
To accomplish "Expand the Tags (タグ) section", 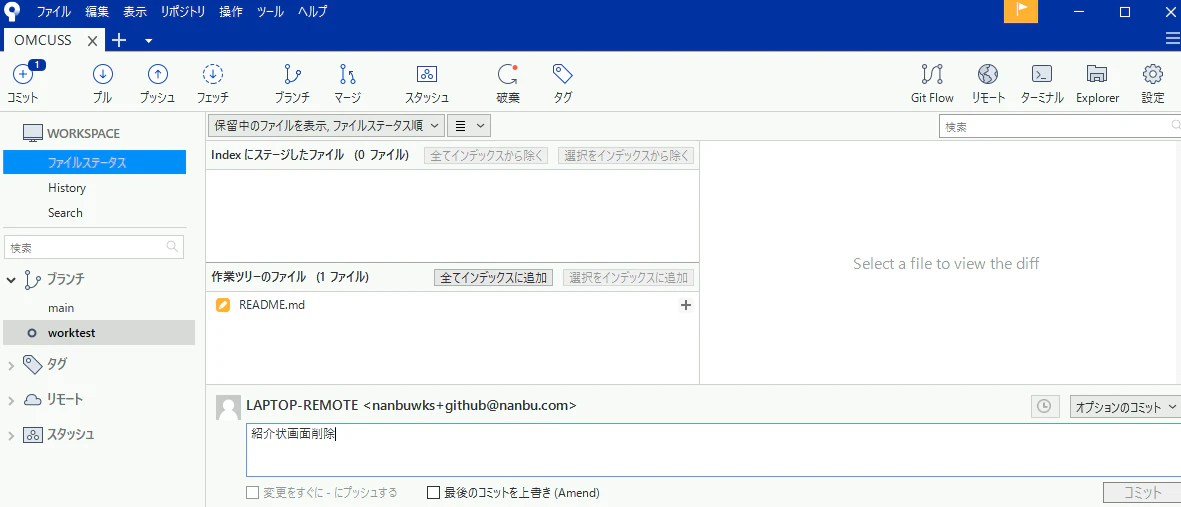I will [11, 365].
